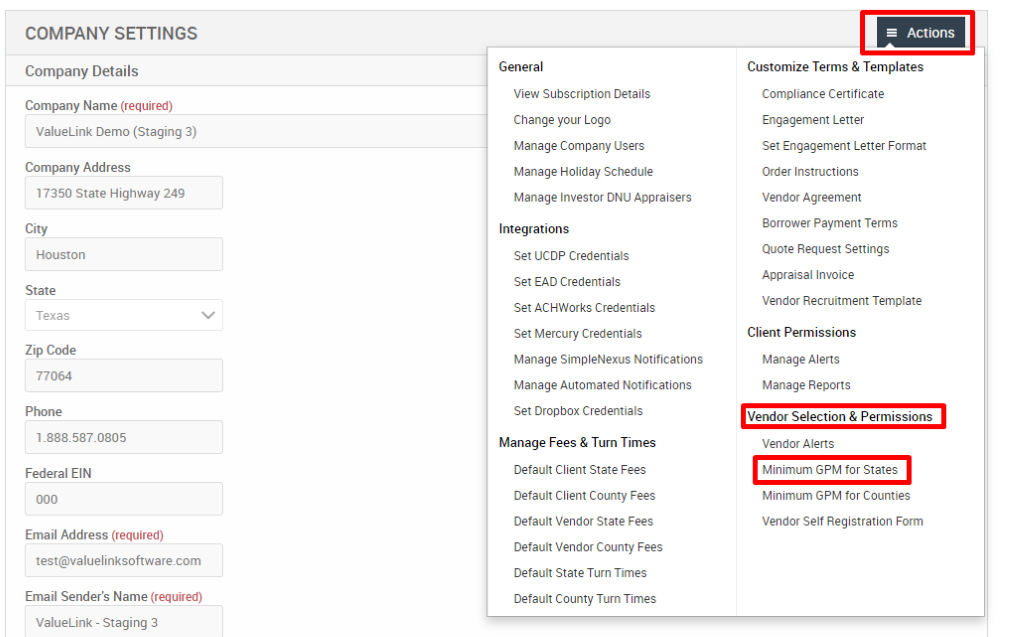Select Minimum GPM for Counties
This screenshot has height=637, width=1024.
[x=836, y=496]
